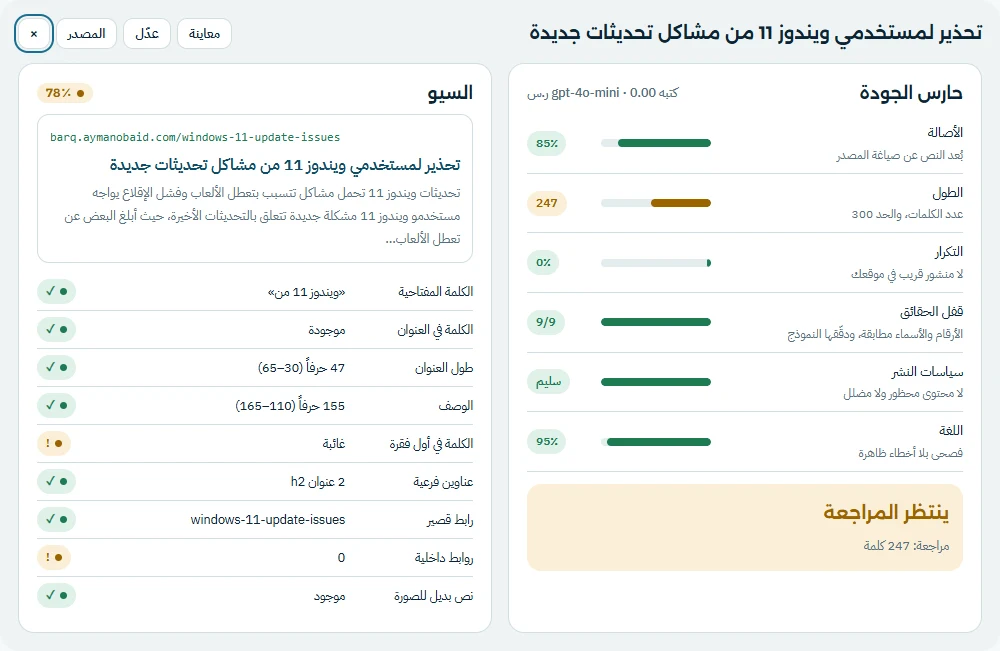Viewport: 1000px width, 651px height.
Task: Click the SEO preview headline about ويندوز 11
Action: tap(285, 165)
